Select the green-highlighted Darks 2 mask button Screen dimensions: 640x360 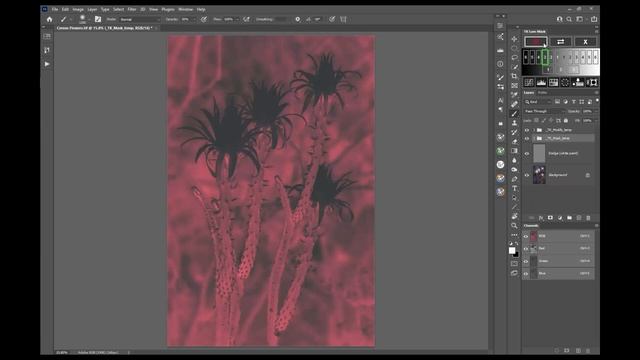[x=545, y=57]
